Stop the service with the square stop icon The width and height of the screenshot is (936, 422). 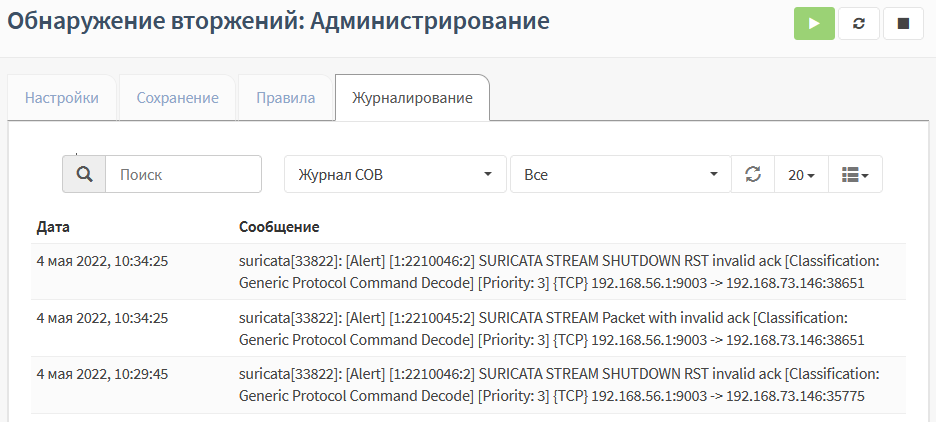tap(903, 24)
